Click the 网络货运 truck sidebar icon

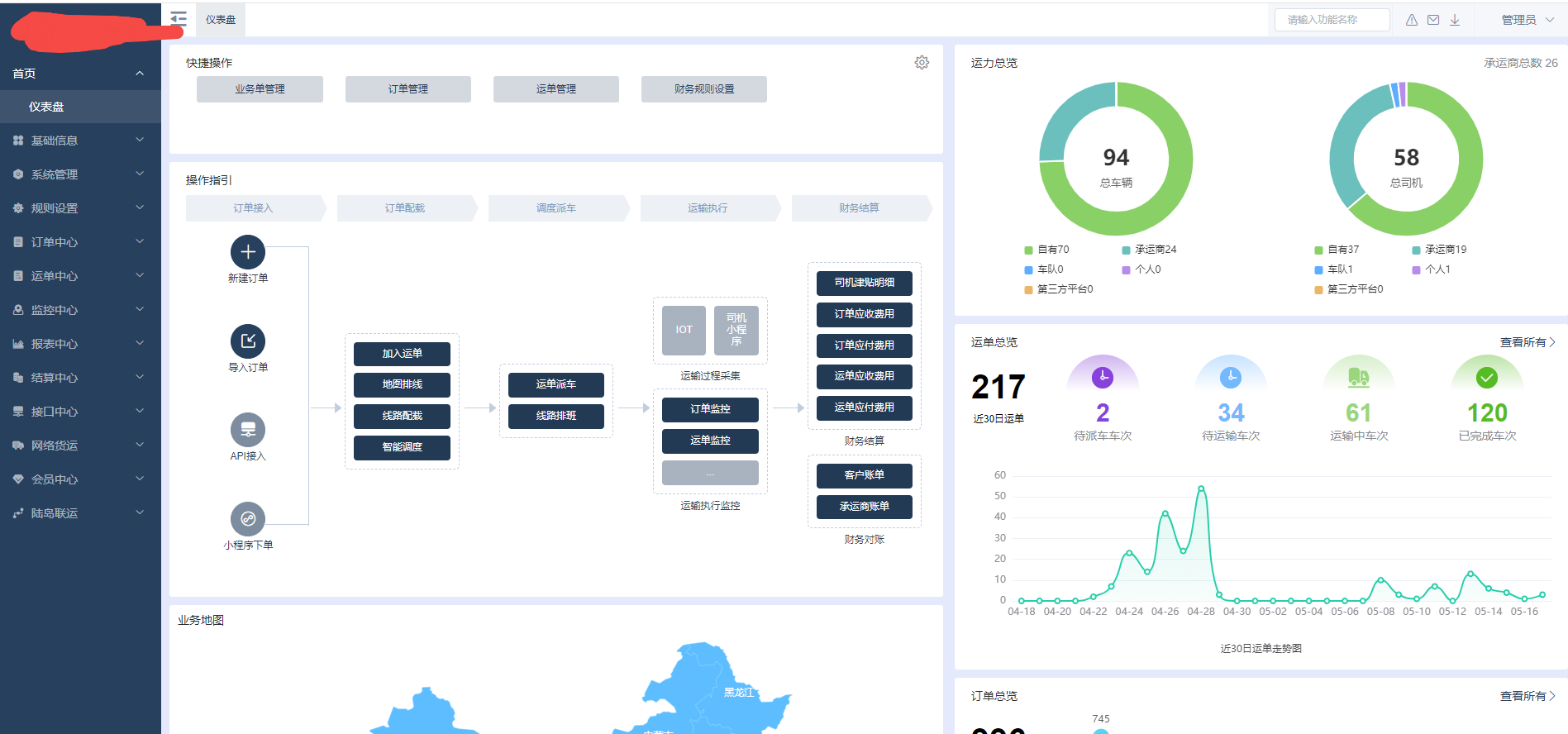pos(18,446)
